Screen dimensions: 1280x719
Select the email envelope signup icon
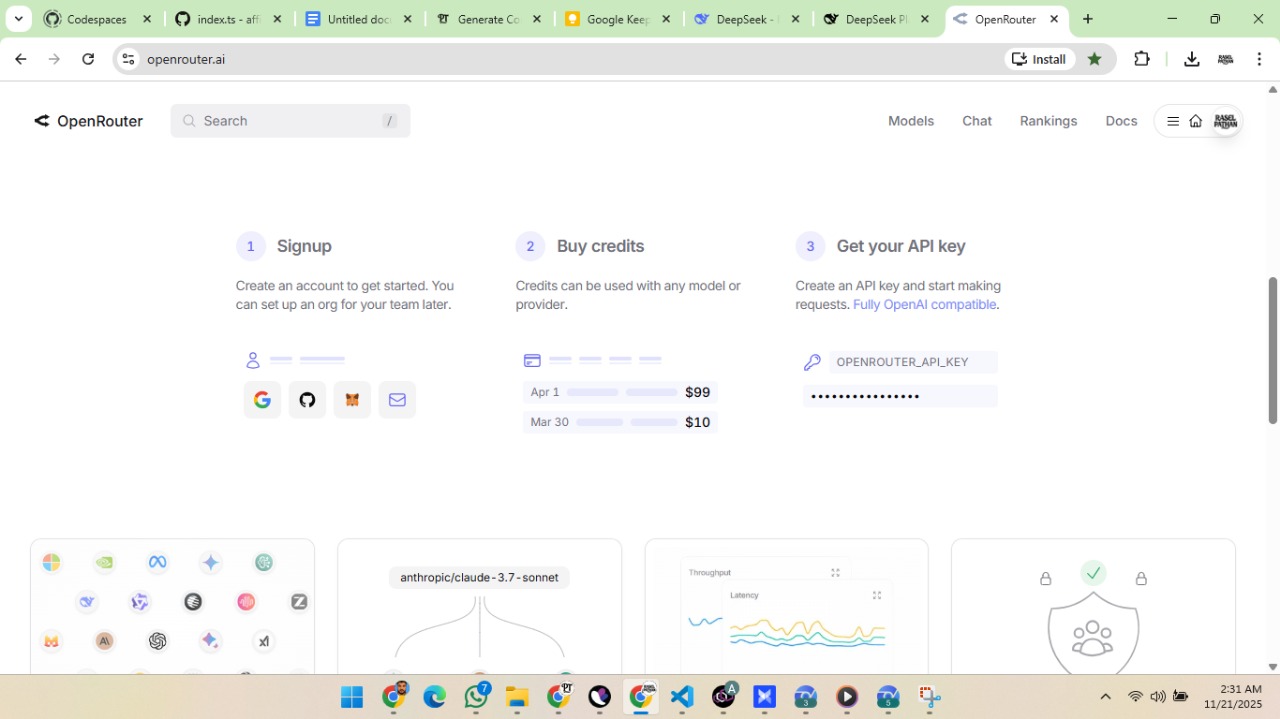point(397,400)
